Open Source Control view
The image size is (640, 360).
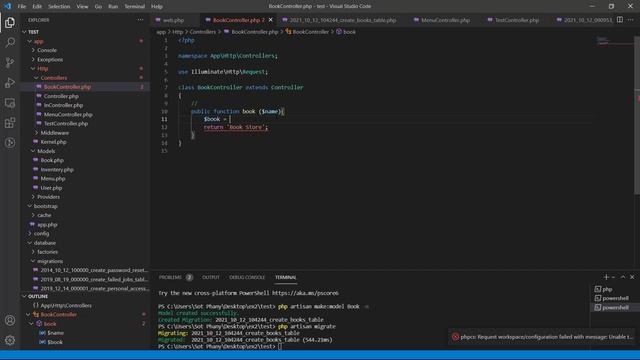10,62
